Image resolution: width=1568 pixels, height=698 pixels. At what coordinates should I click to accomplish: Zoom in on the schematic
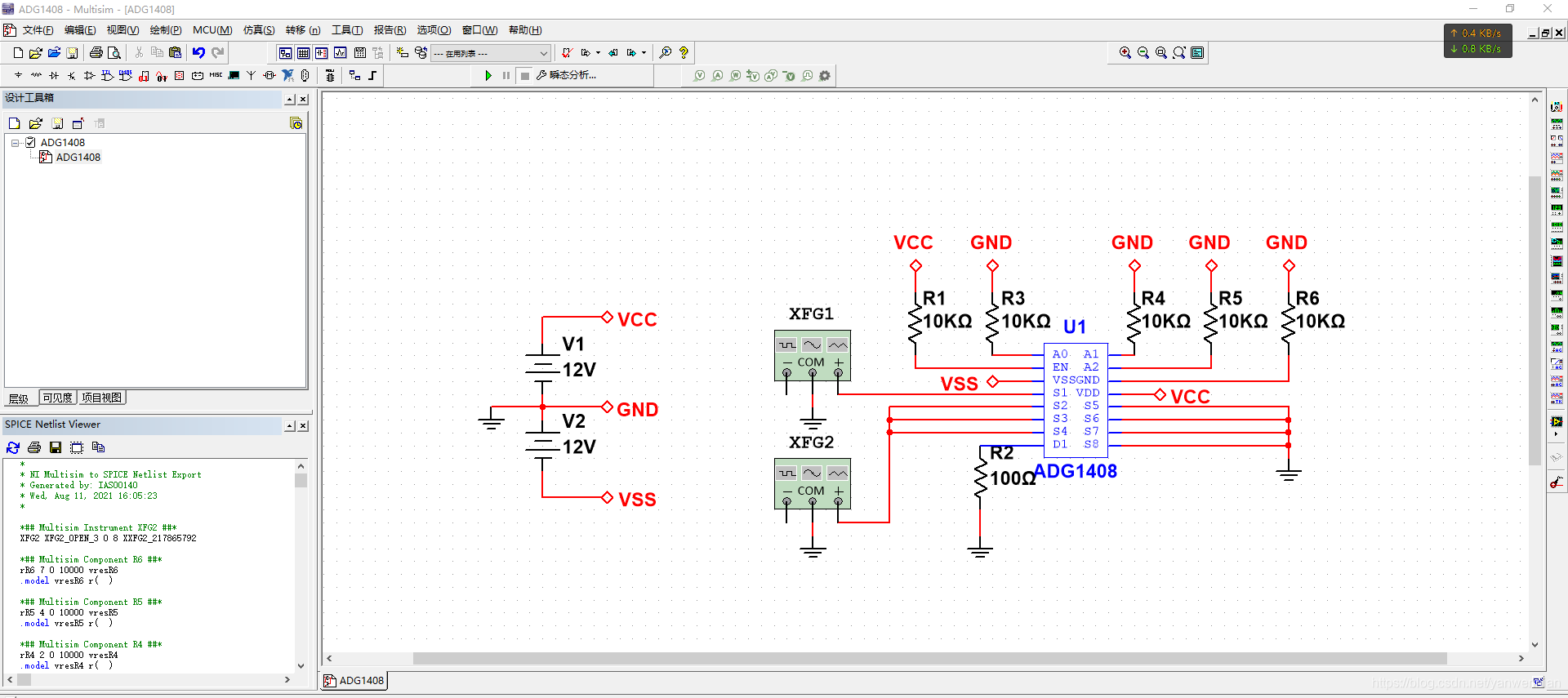click(x=1125, y=53)
